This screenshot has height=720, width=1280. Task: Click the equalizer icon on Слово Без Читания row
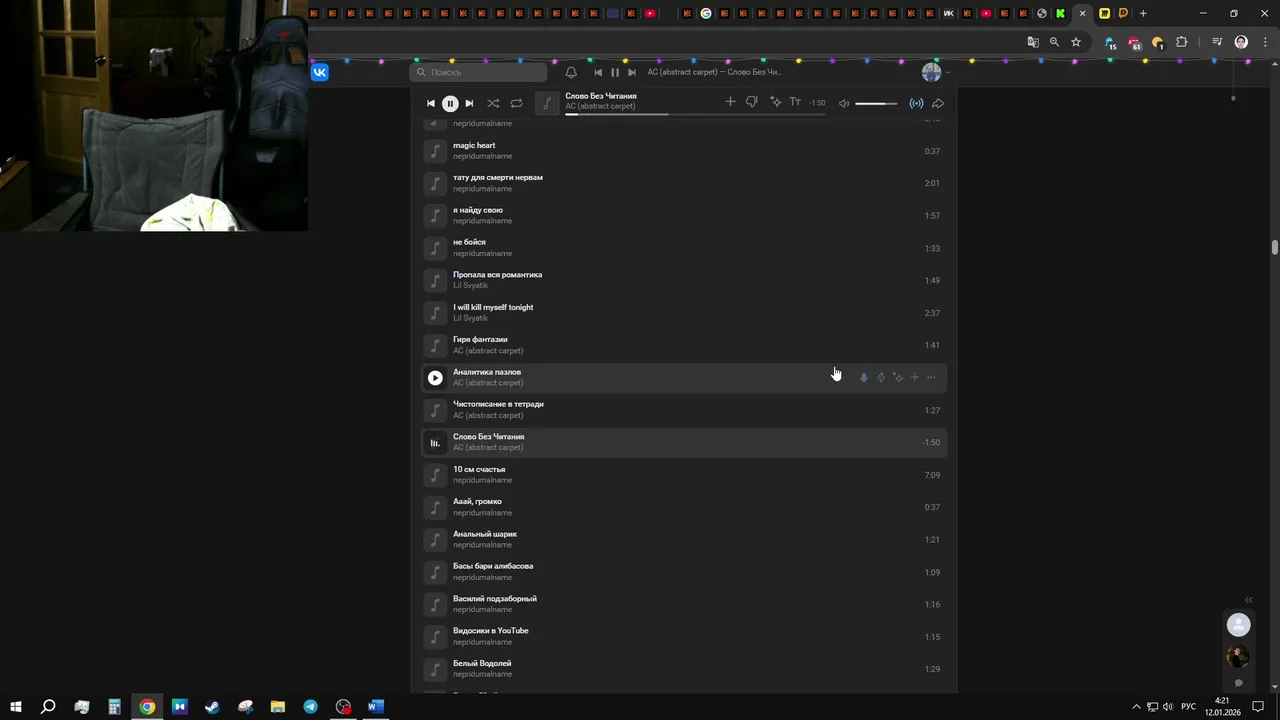[435, 442]
